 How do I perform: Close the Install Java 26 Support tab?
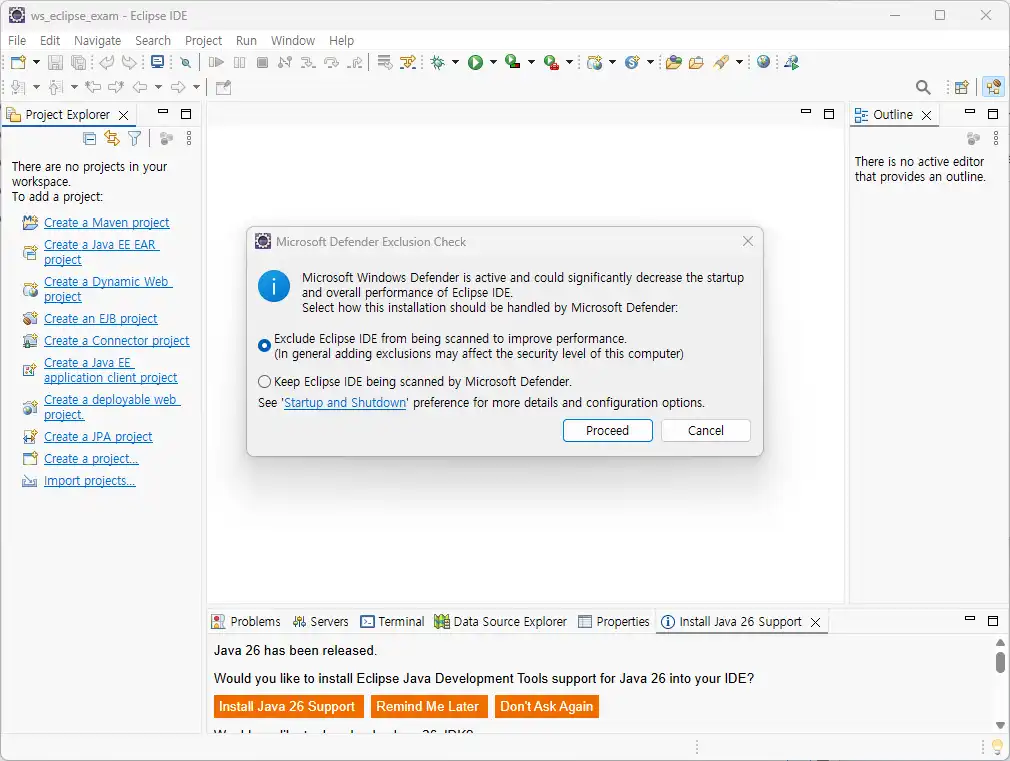[x=815, y=622]
